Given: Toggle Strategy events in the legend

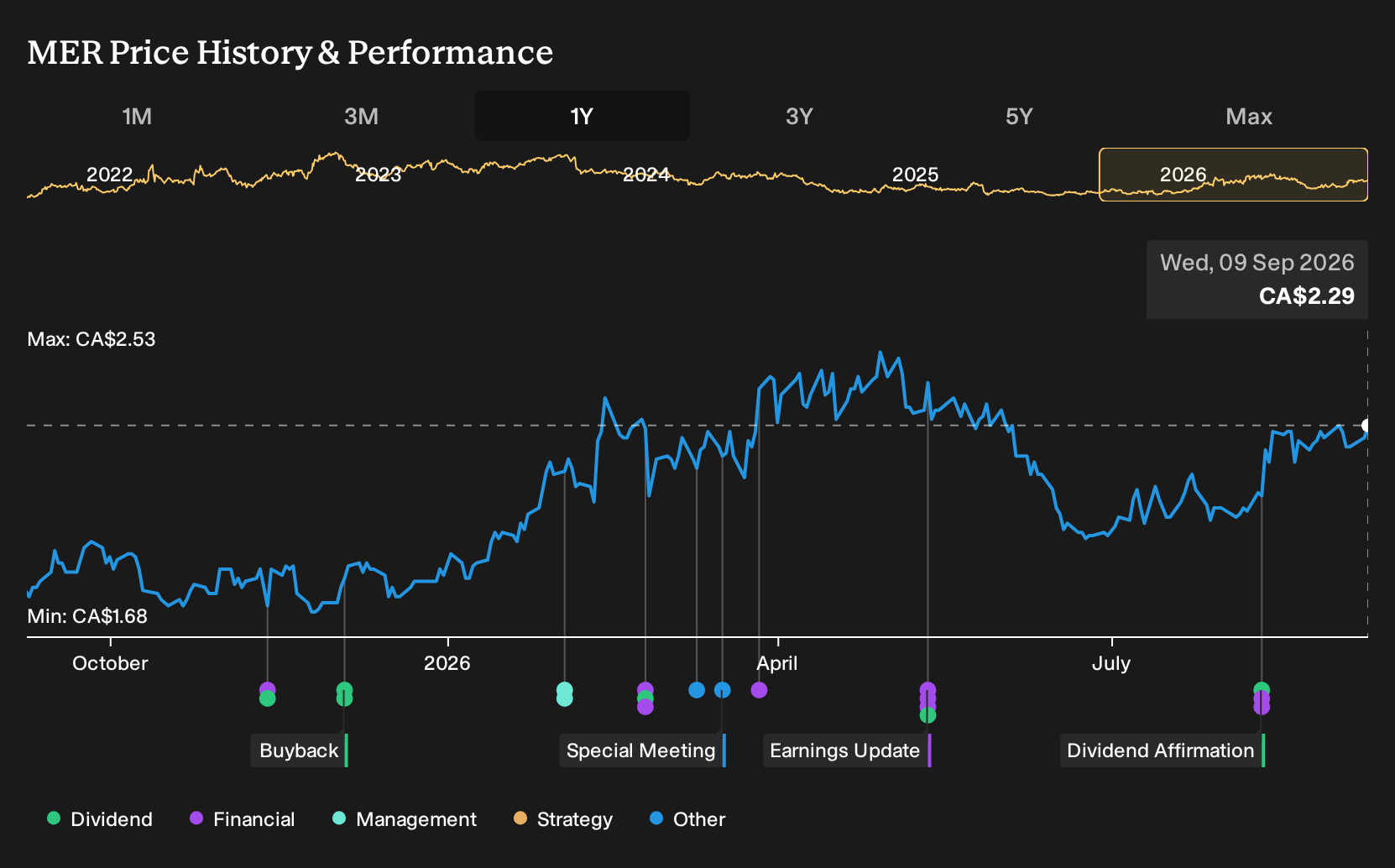Looking at the screenshot, I should [563, 819].
